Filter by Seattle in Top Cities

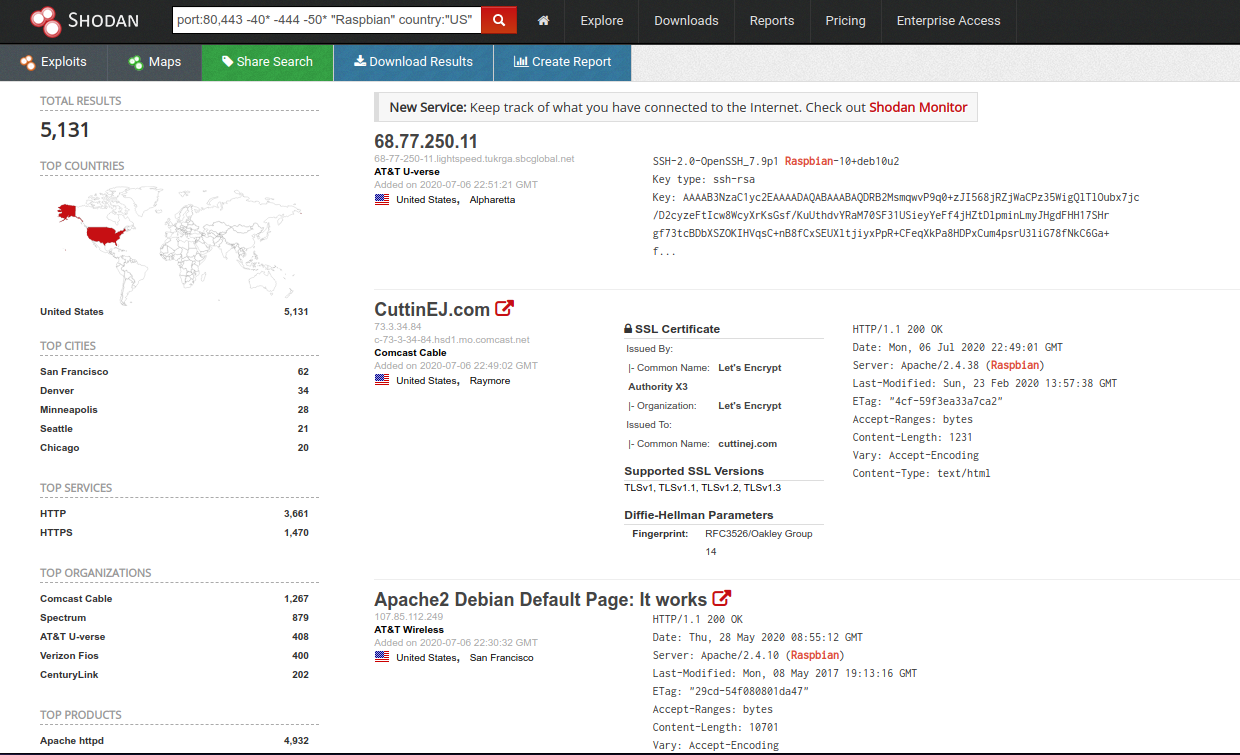[57, 429]
